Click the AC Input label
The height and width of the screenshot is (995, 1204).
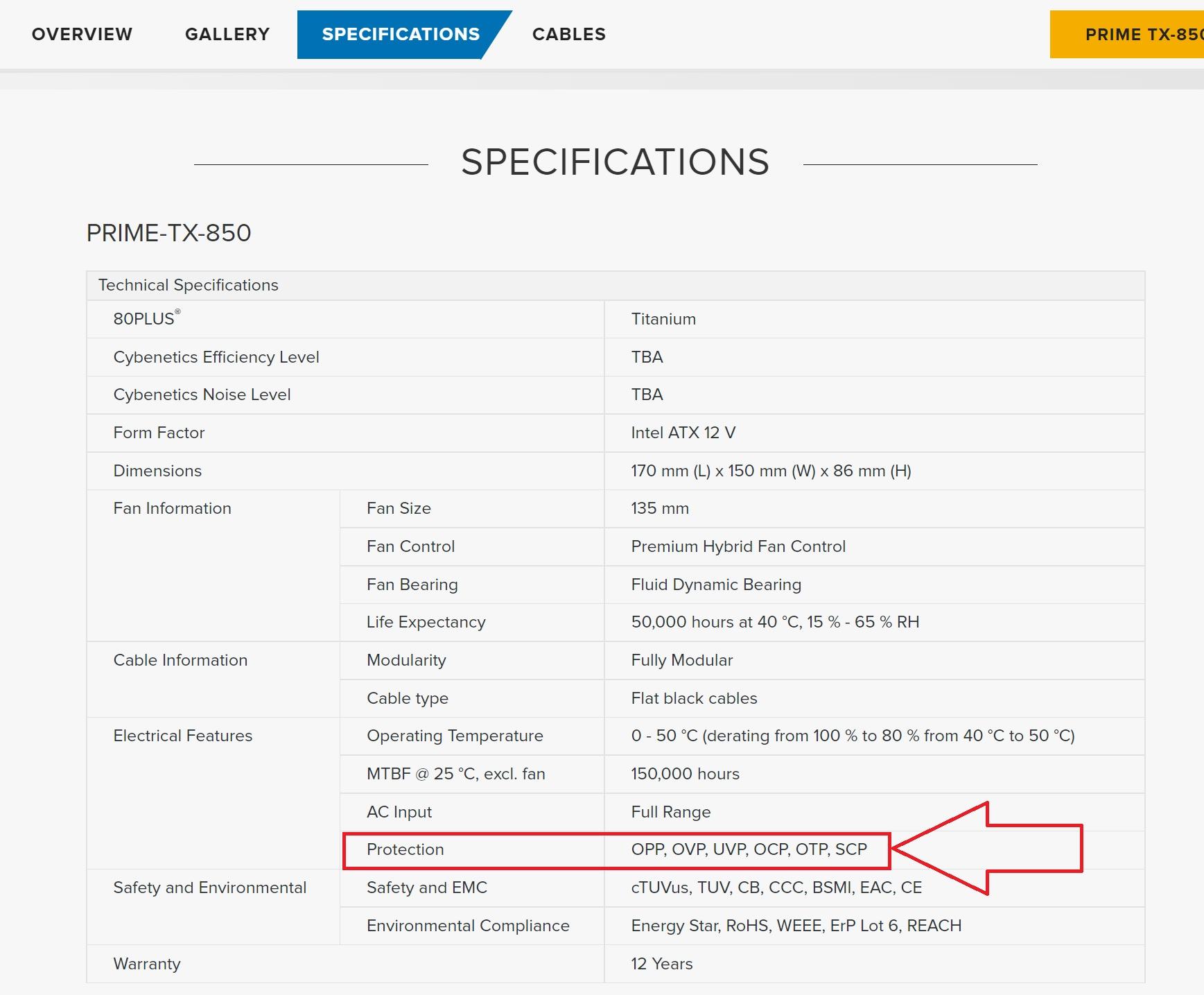click(399, 812)
